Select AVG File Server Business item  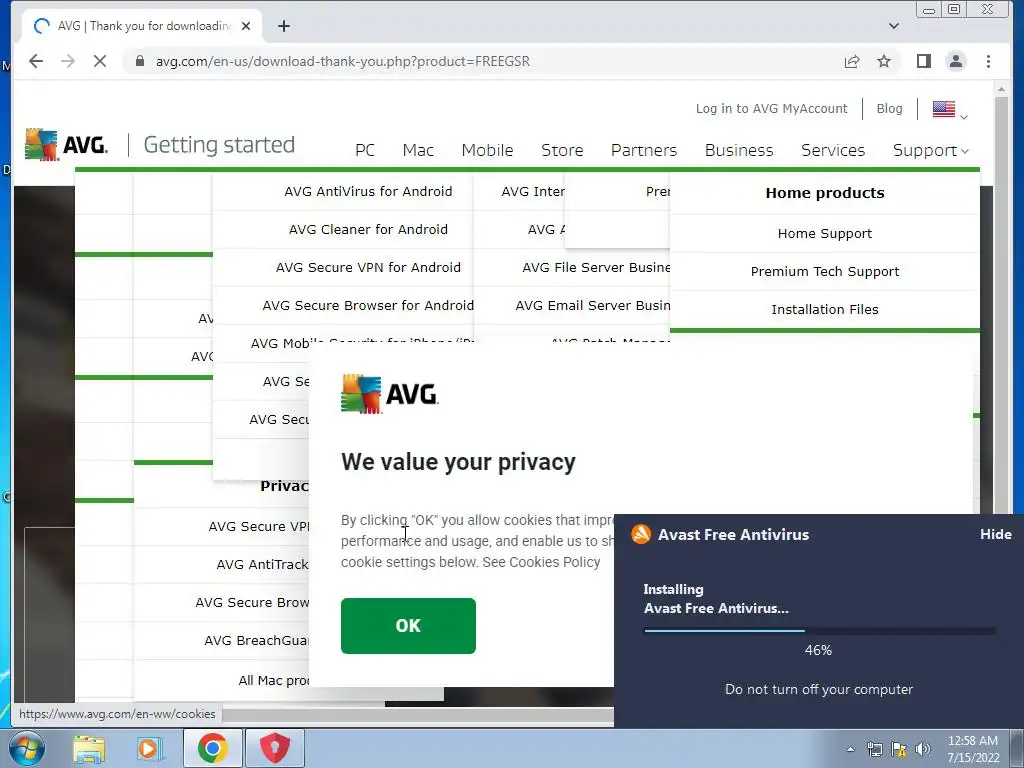596,267
